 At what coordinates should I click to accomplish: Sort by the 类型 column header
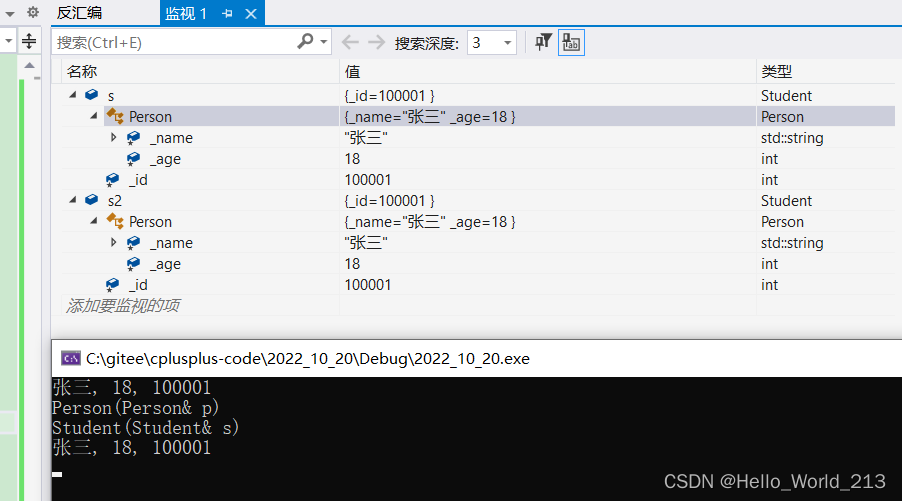click(x=777, y=71)
